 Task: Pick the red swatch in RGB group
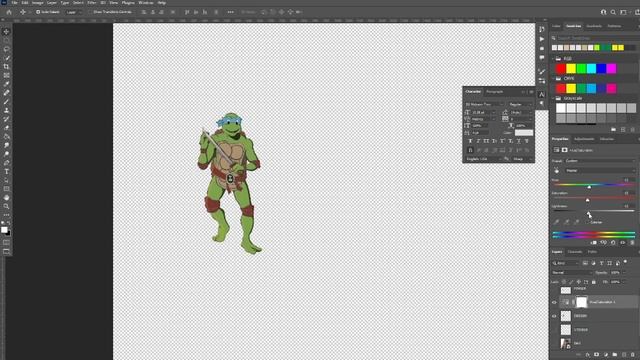(x=560, y=69)
